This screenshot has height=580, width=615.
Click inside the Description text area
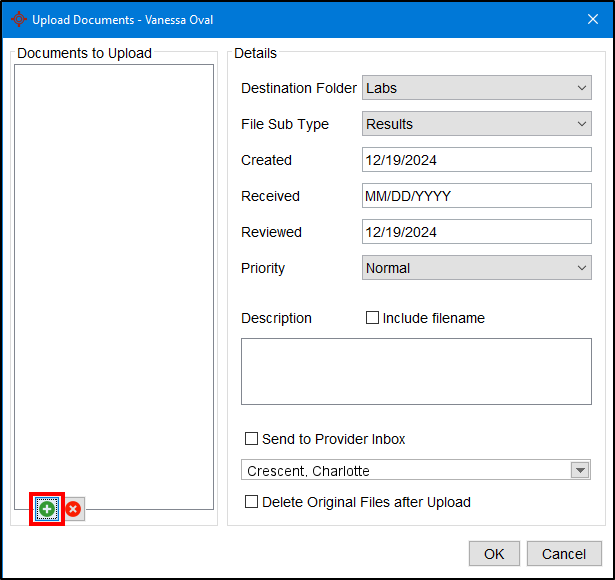(416, 371)
